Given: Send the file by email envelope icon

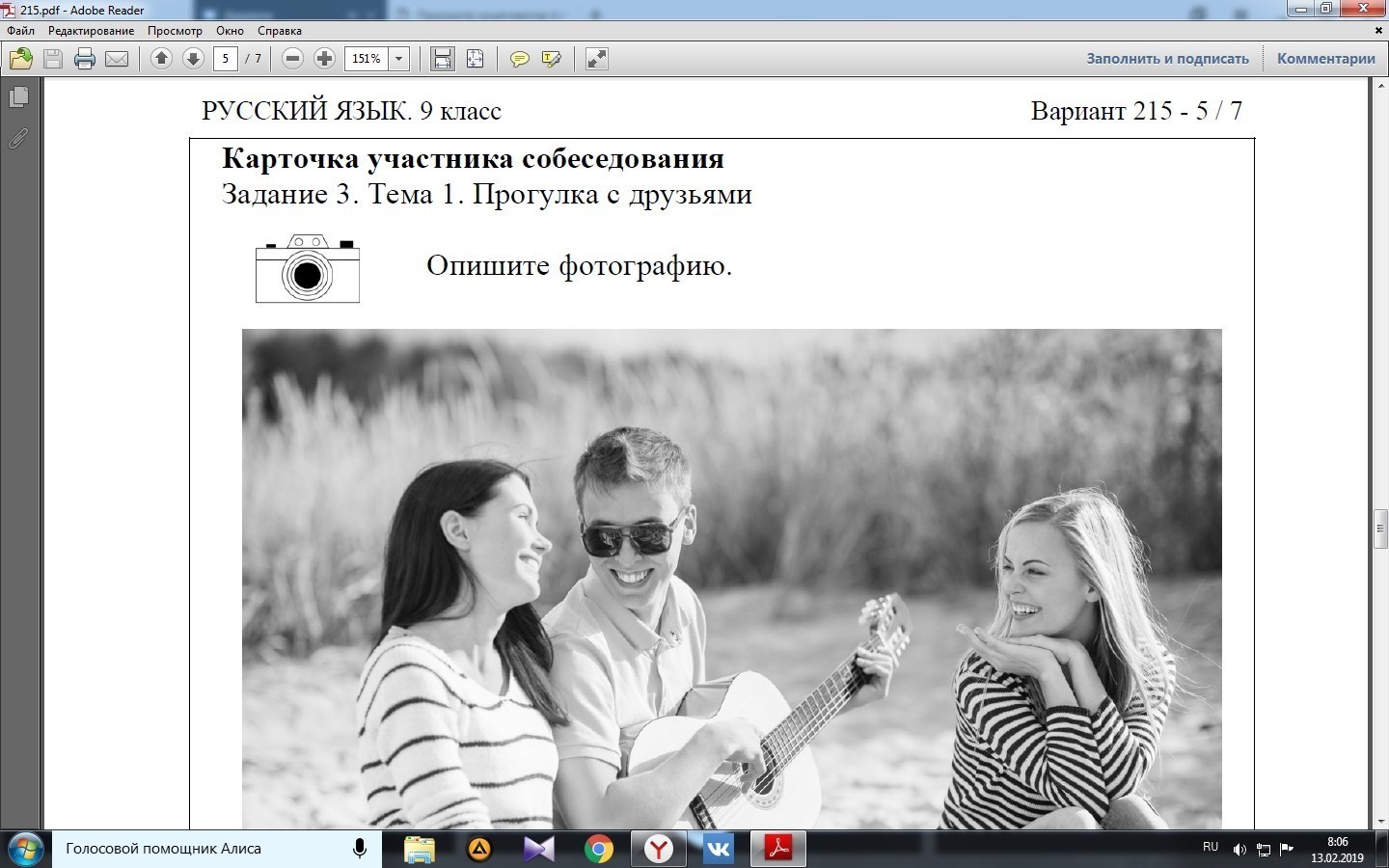Looking at the screenshot, I should click(117, 59).
